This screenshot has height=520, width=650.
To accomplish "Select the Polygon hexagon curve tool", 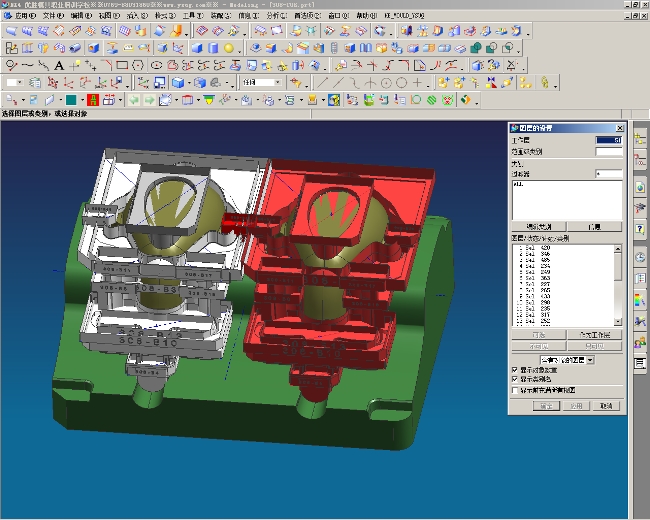I will coord(138,66).
